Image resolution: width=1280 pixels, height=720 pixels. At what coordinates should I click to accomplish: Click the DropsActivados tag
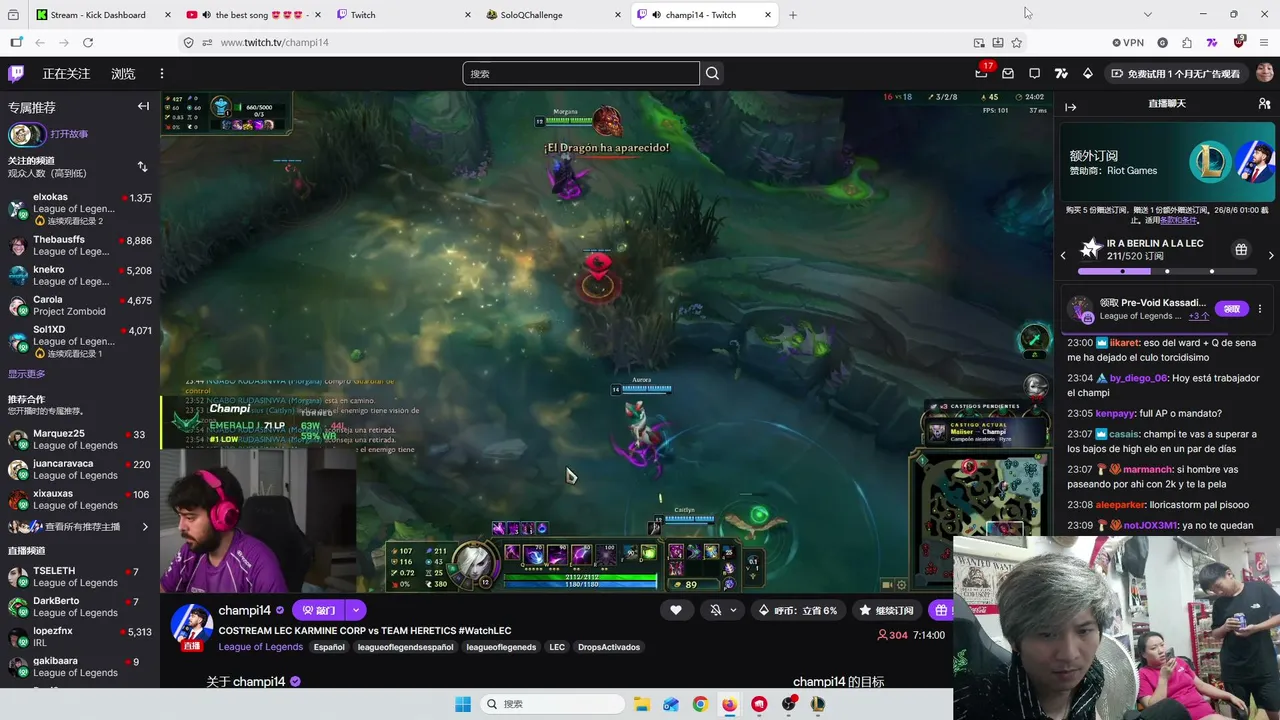(x=609, y=647)
